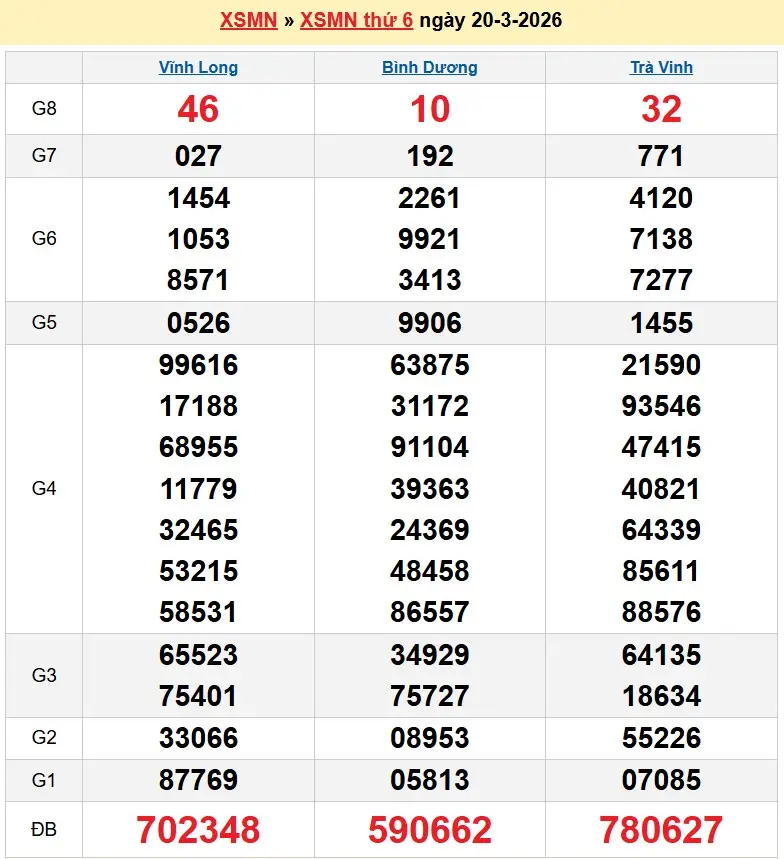Open the Vĩnh Long province link
Viewport: 784px width, 859px height.
pos(198,68)
